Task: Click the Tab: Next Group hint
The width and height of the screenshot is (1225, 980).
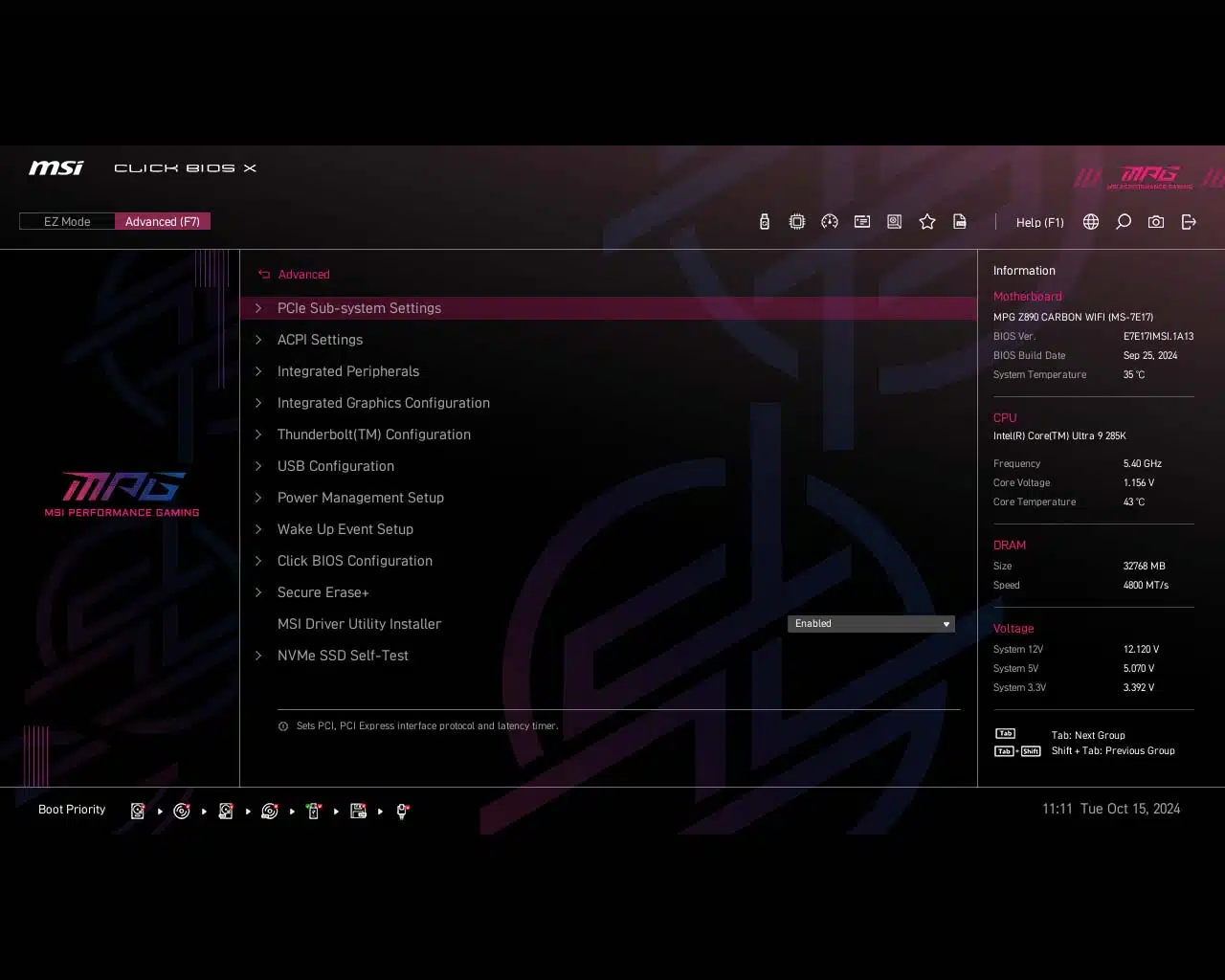Action: tap(1088, 736)
